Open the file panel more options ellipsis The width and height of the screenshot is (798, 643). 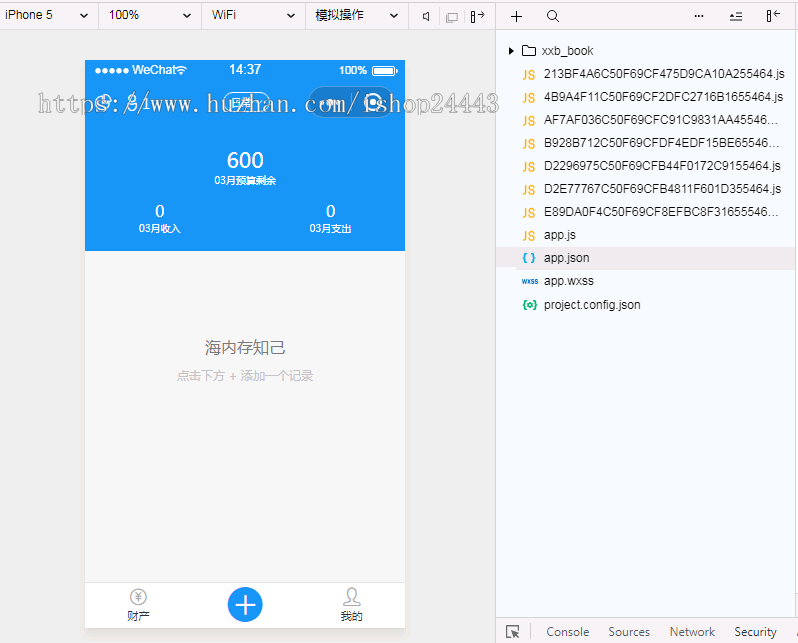click(699, 16)
